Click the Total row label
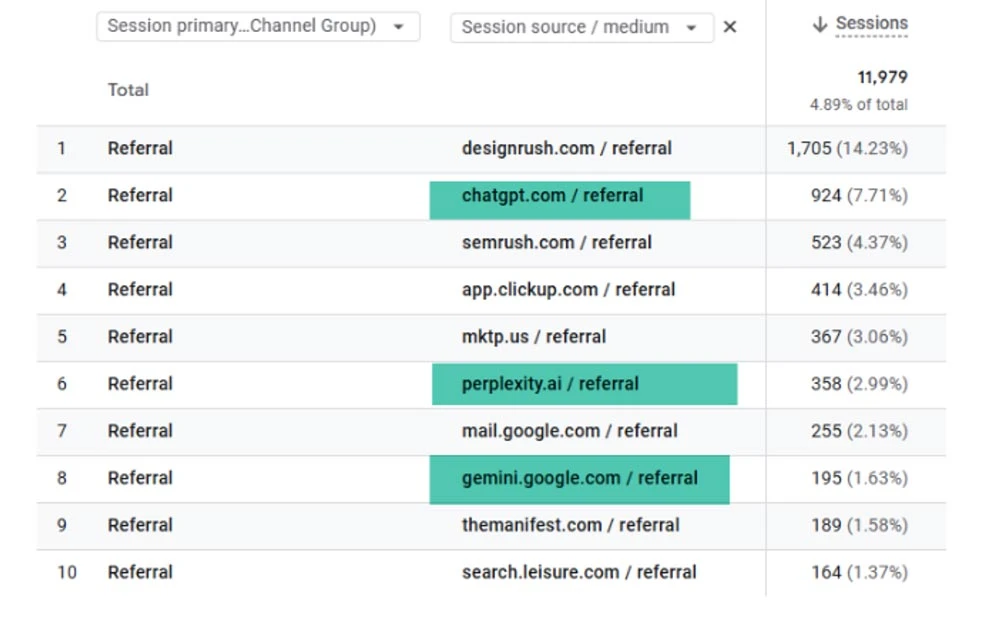 [x=128, y=90]
